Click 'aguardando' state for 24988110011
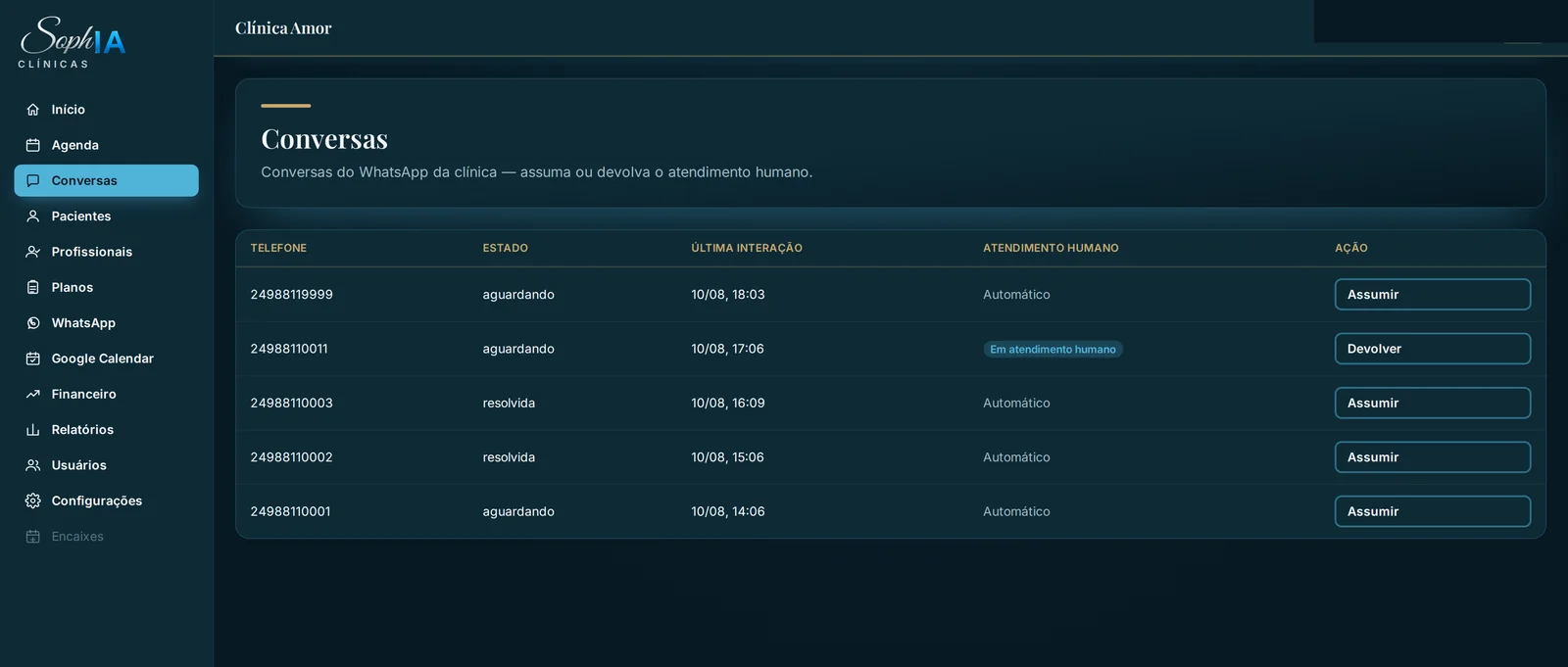1568x667 pixels. [x=518, y=349]
